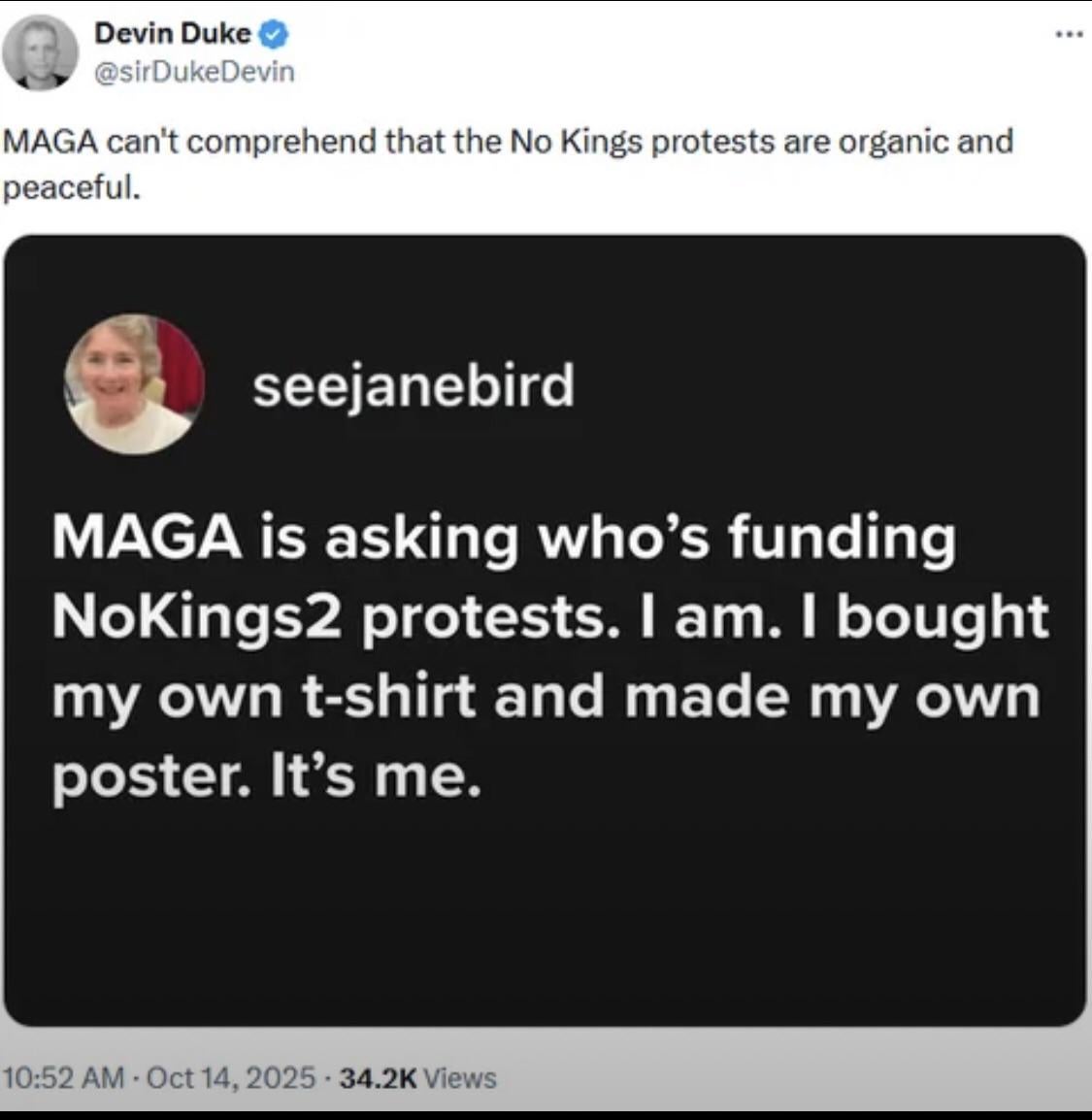The image size is (1092, 1120).
Task: Click the seejanebird profile picture
Action: click(x=134, y=384)
